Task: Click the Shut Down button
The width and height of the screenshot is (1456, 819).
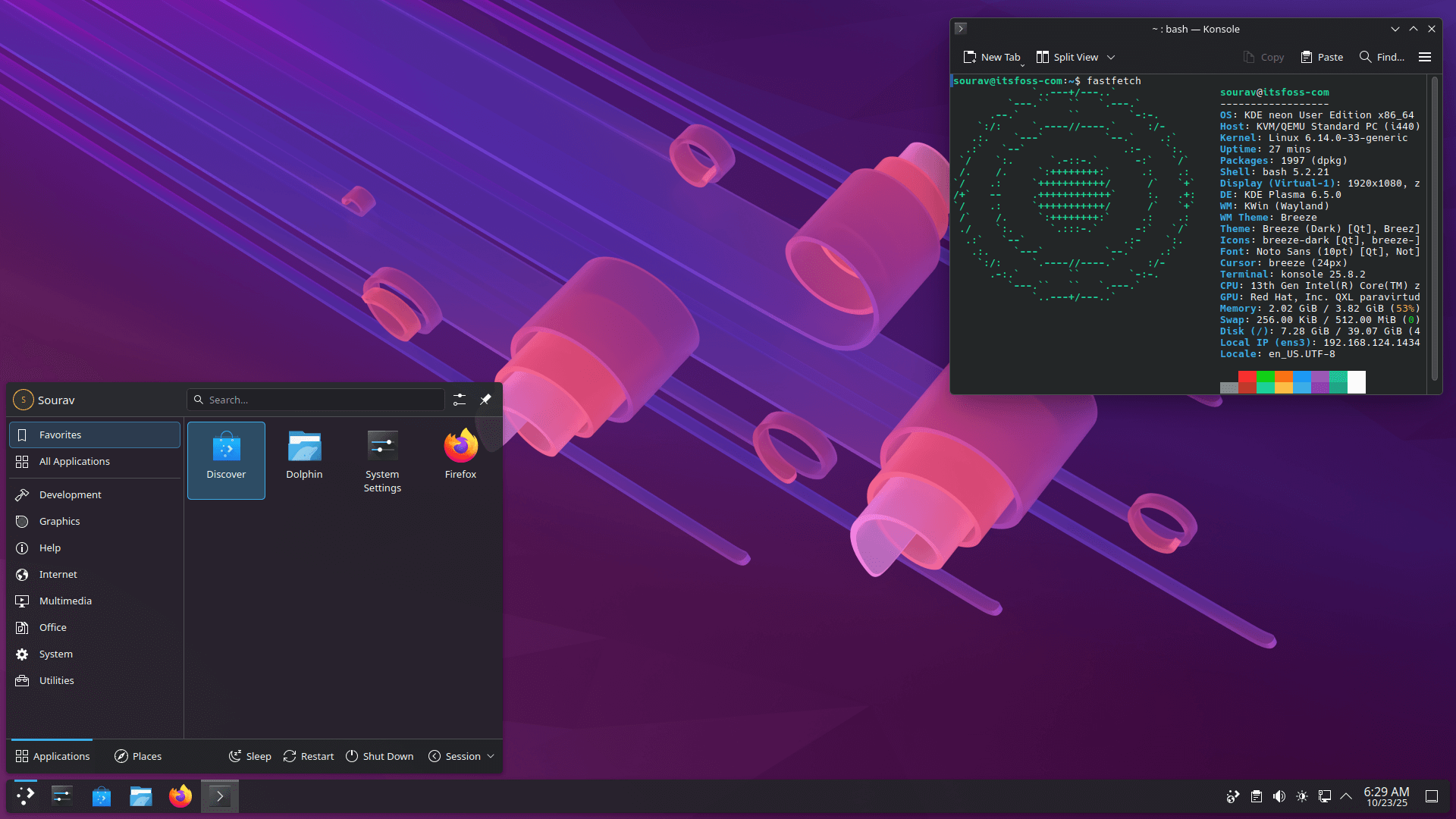Action: click(x=379, y=755)
